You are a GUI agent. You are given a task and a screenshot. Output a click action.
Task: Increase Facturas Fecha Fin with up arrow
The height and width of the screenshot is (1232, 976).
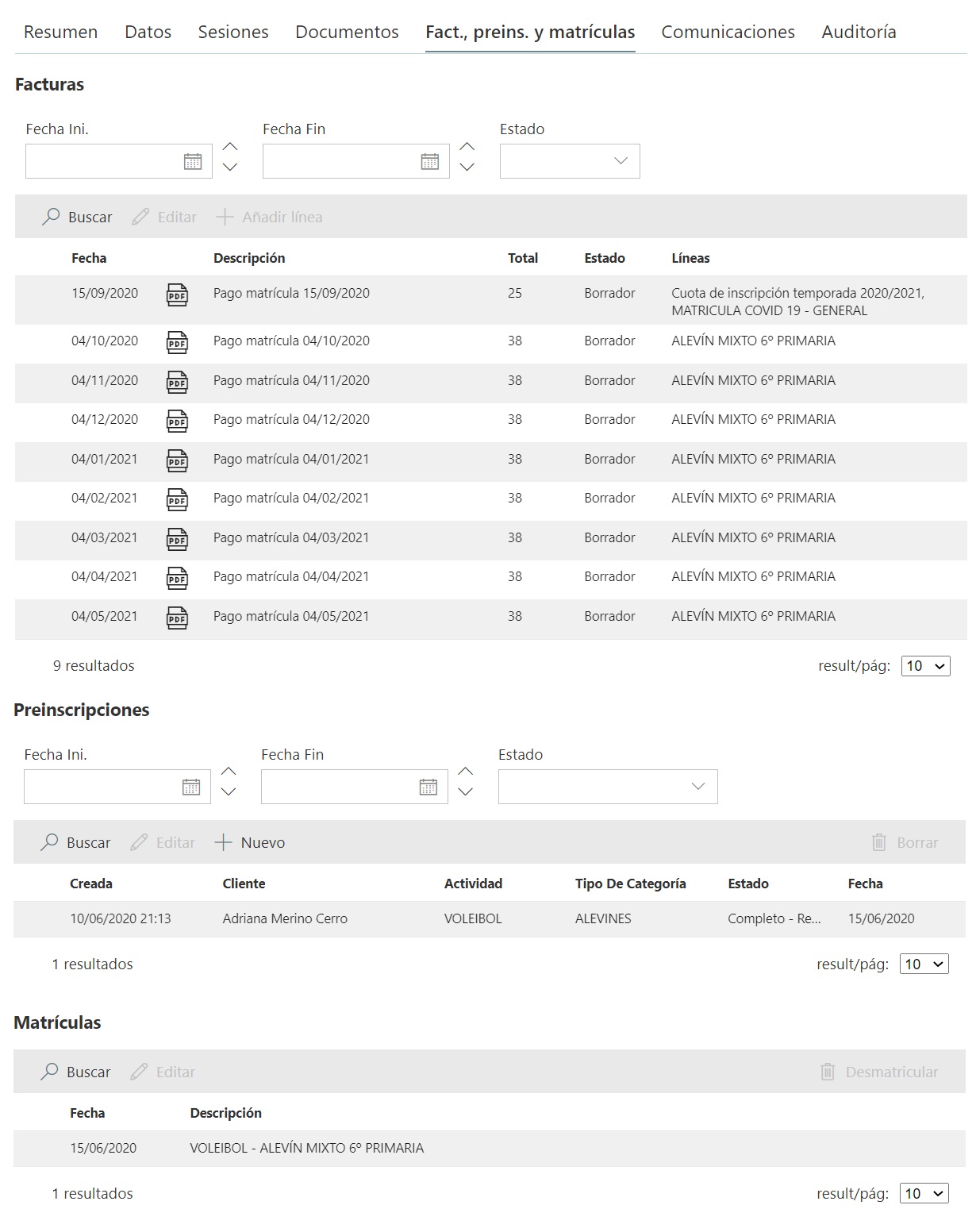click(467, 147)
